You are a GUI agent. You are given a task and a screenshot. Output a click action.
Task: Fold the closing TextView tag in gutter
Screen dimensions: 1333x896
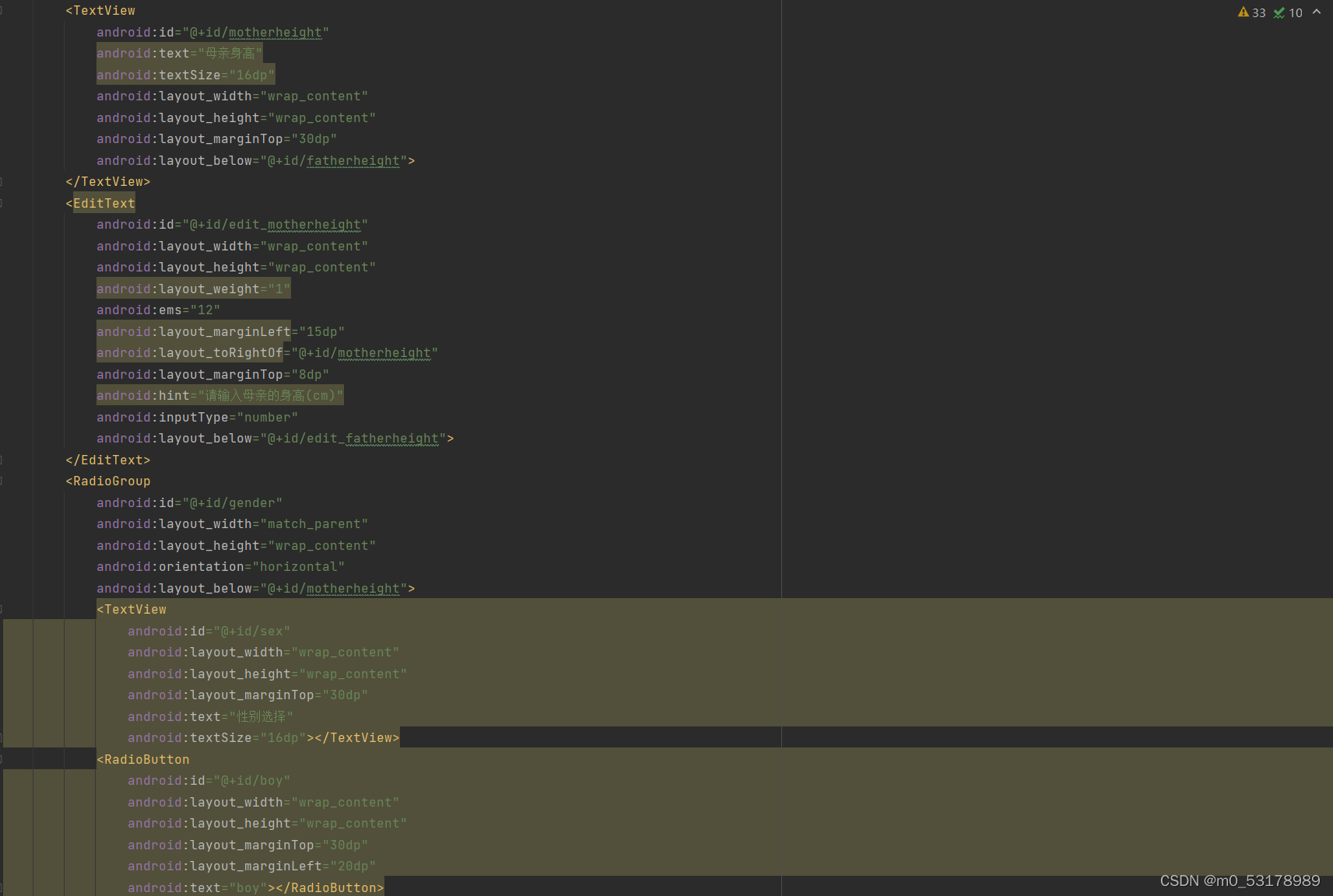[2, 181]
